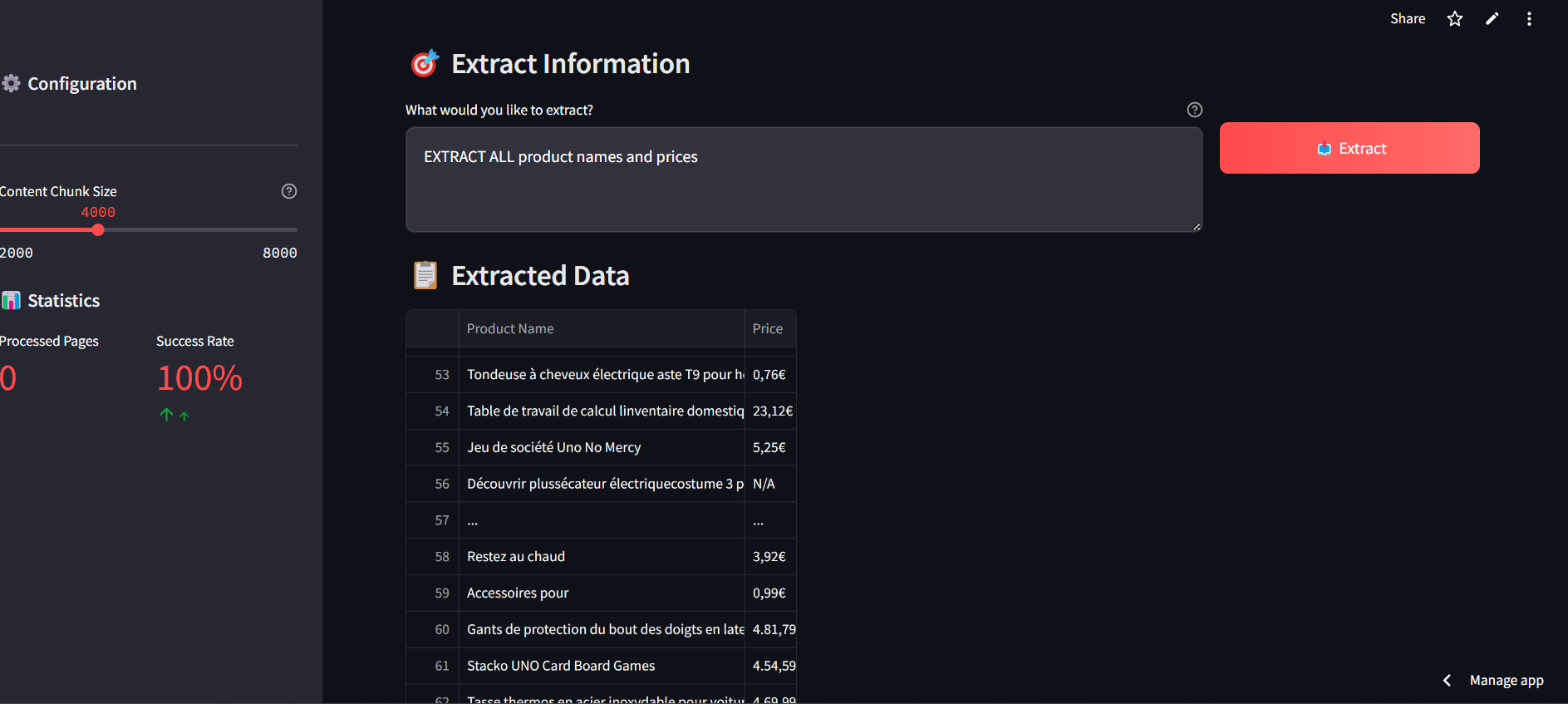
Task: Select the Table de travail de calcul cell
Action: 602,411
